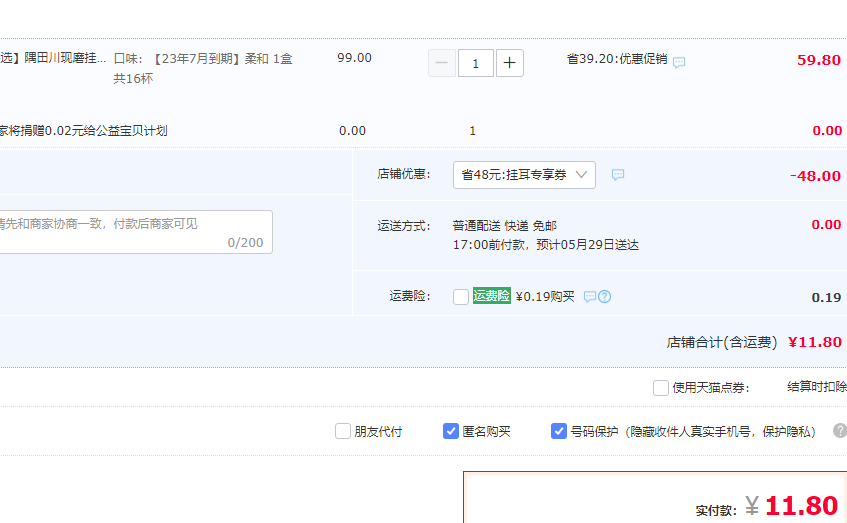Image resolution: width=847 pixels, height=523 pixels.
Task: Click the item subtotal 59.80
Action: click(819, 60)
